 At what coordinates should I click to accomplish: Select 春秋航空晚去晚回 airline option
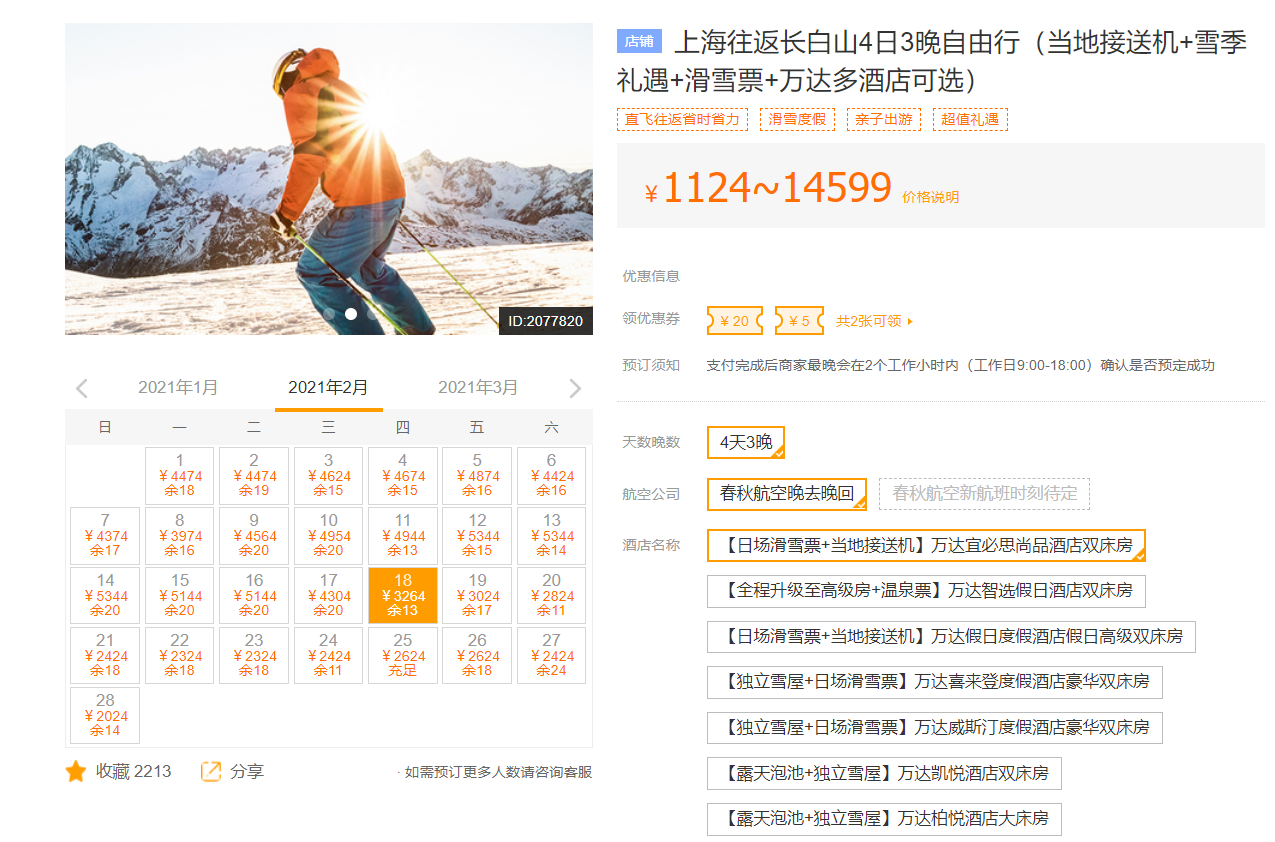(x=786, y=494)
